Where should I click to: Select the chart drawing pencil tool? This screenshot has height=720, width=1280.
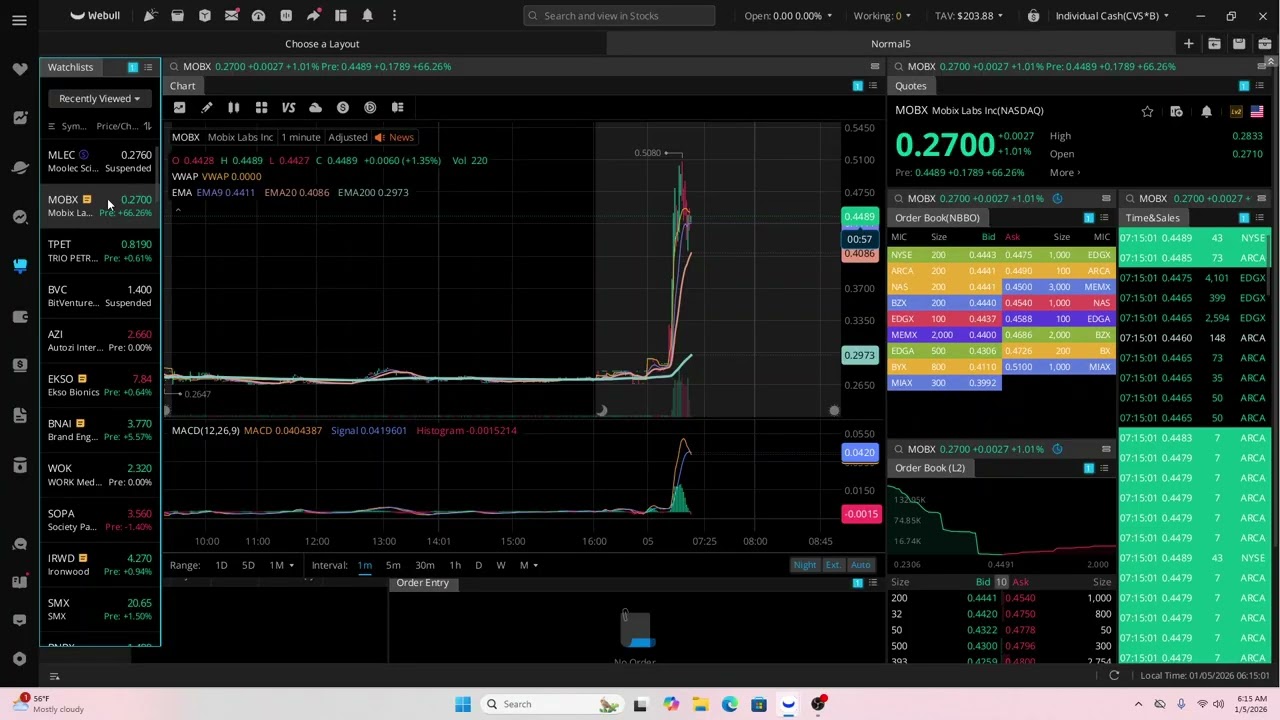click(207, 107)
